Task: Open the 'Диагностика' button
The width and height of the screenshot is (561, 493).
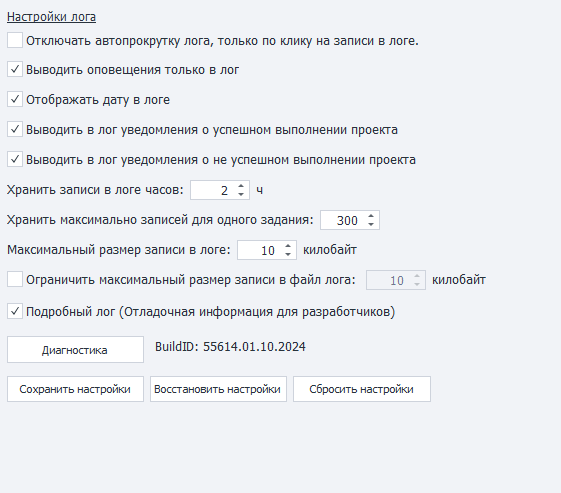Action: point(75,350)
